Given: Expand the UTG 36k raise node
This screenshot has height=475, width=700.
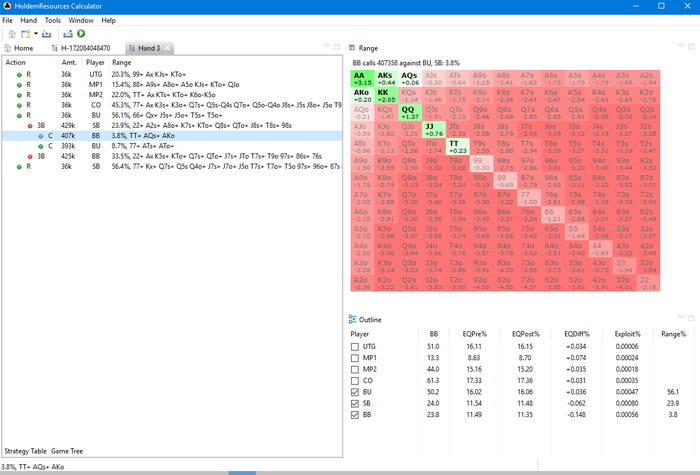Looking at the screenshot, I should (x=9, y=75).
